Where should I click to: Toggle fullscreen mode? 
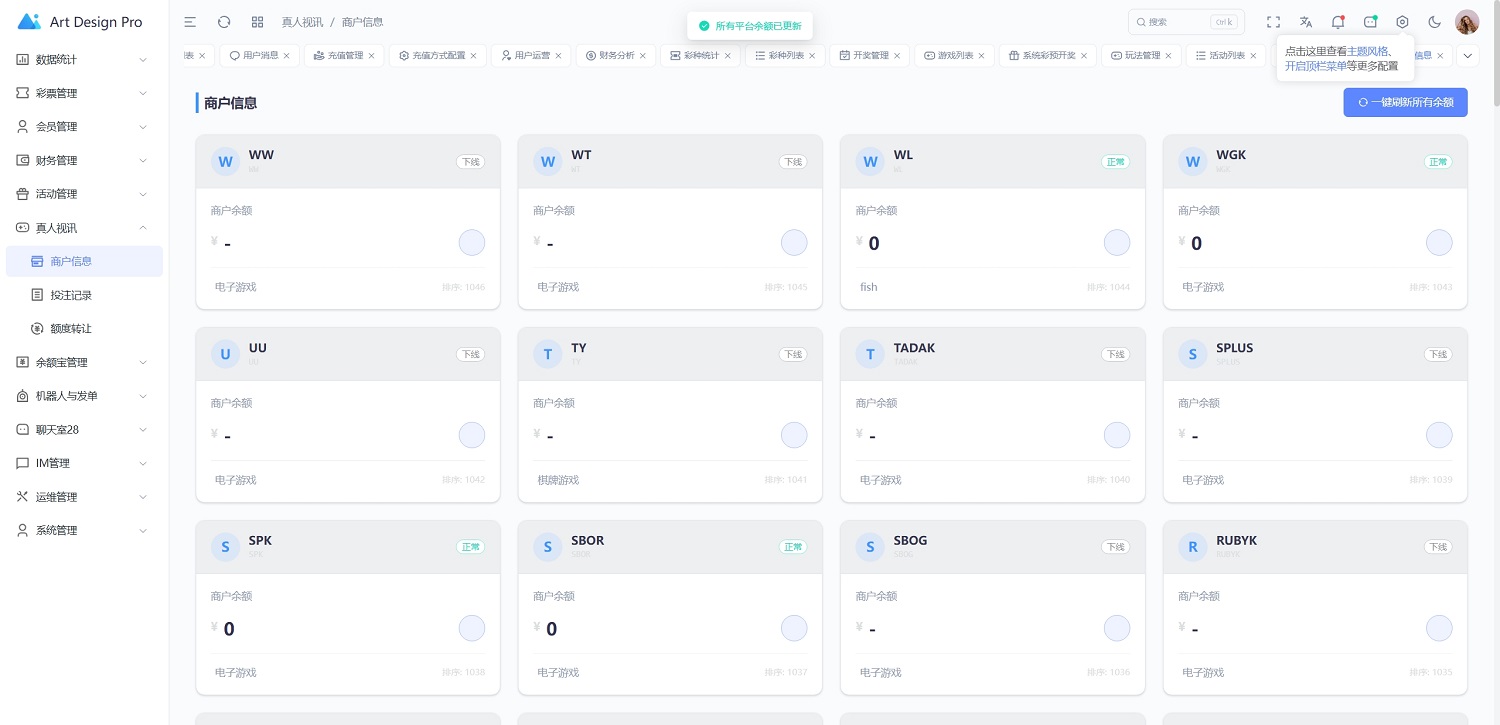(1273, 22)
